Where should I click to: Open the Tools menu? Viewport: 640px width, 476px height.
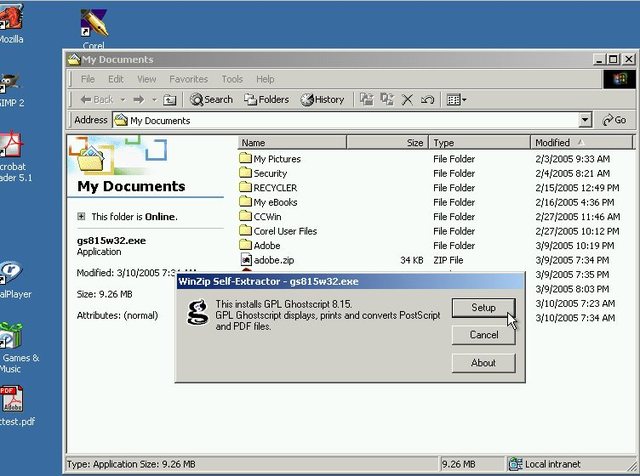click(x=232, y=79)
